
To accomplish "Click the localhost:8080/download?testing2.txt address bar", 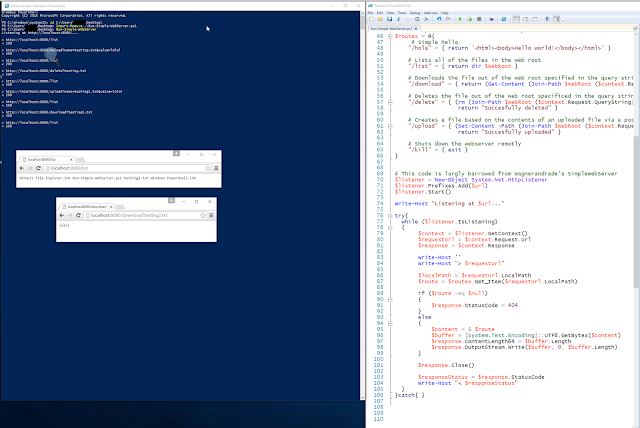I will tap(145, 215).
